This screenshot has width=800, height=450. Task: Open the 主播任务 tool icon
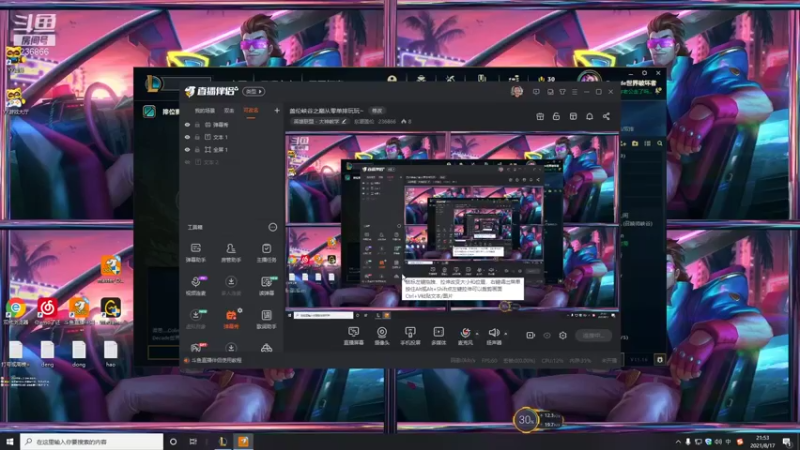266,252
